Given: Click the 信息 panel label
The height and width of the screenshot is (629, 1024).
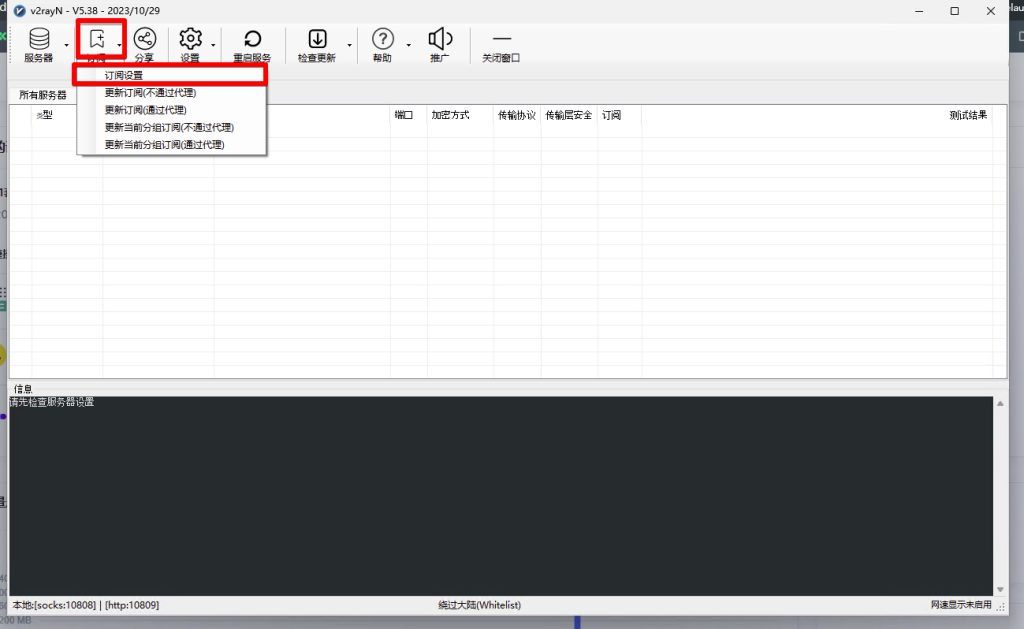Looking at the screenshot, I should 23,389.
